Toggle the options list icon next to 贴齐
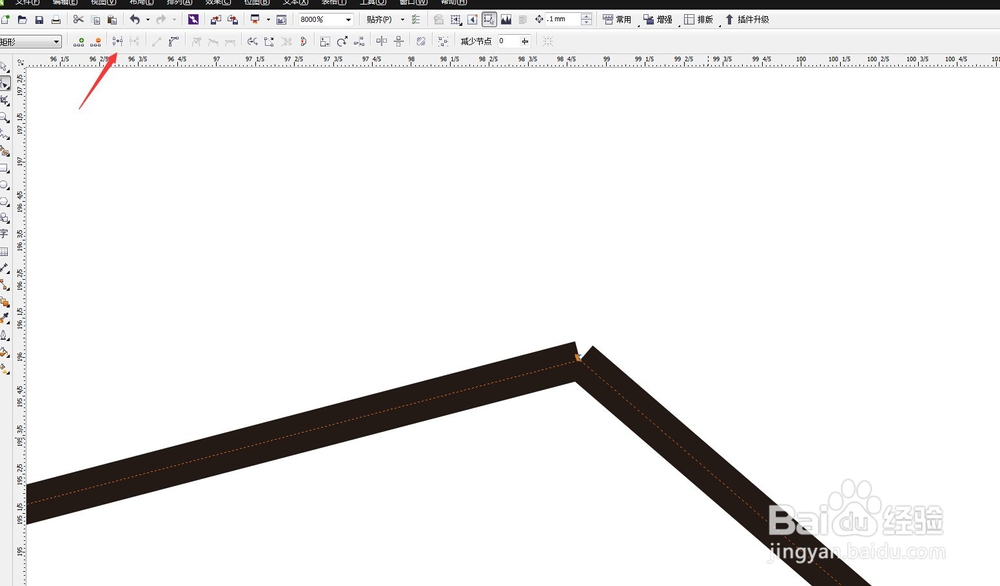 point(416,20)
